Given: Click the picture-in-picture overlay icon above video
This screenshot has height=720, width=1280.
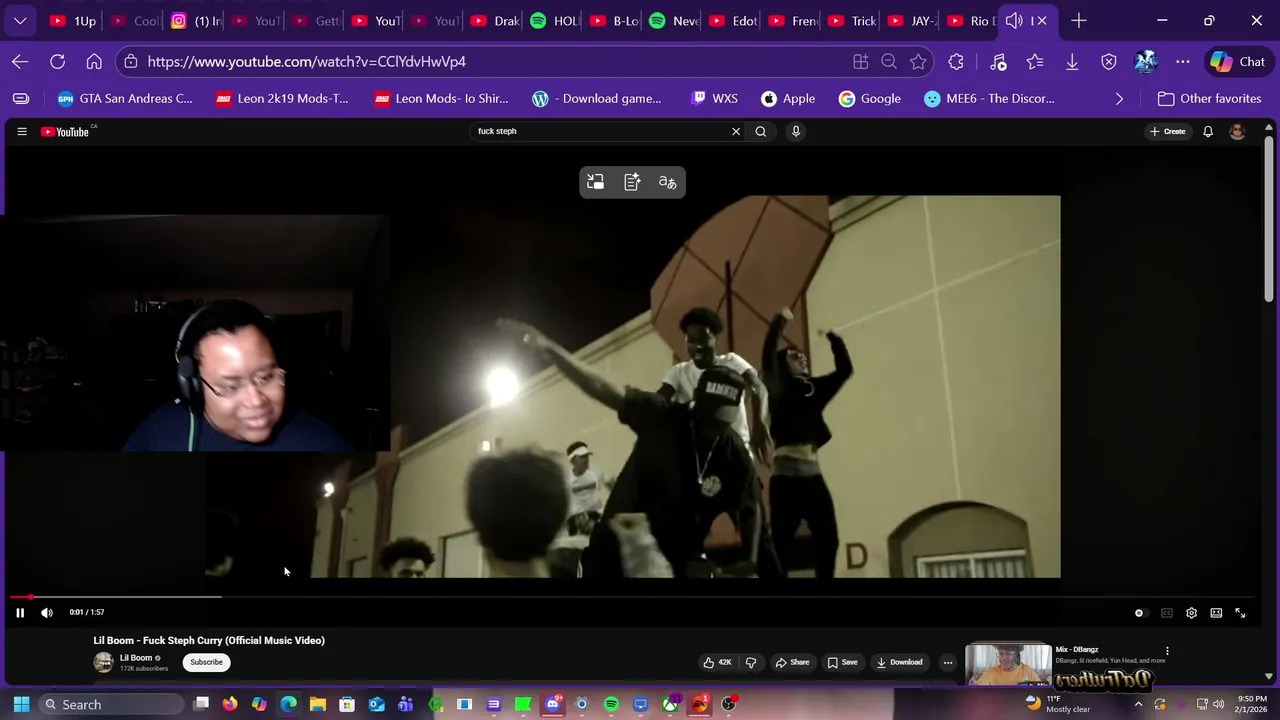Looking at the screenshot, I should coord(596,182).
